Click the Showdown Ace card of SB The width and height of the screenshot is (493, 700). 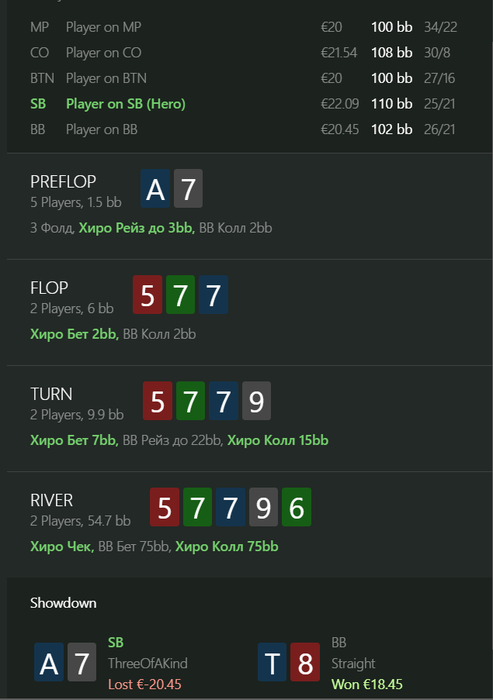pos(49,662)
